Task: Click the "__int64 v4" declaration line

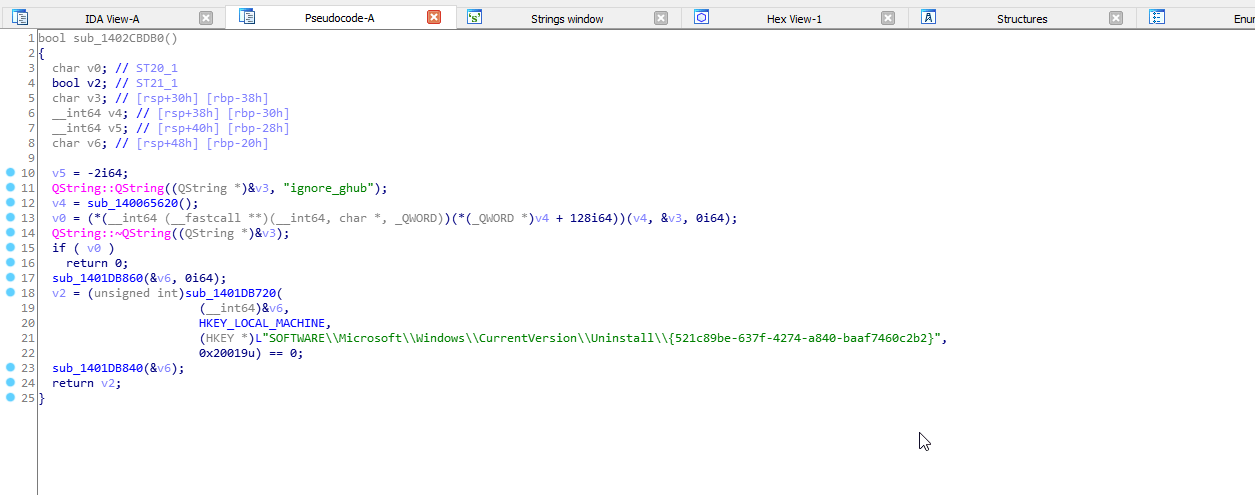Action: tap(171, 113)
